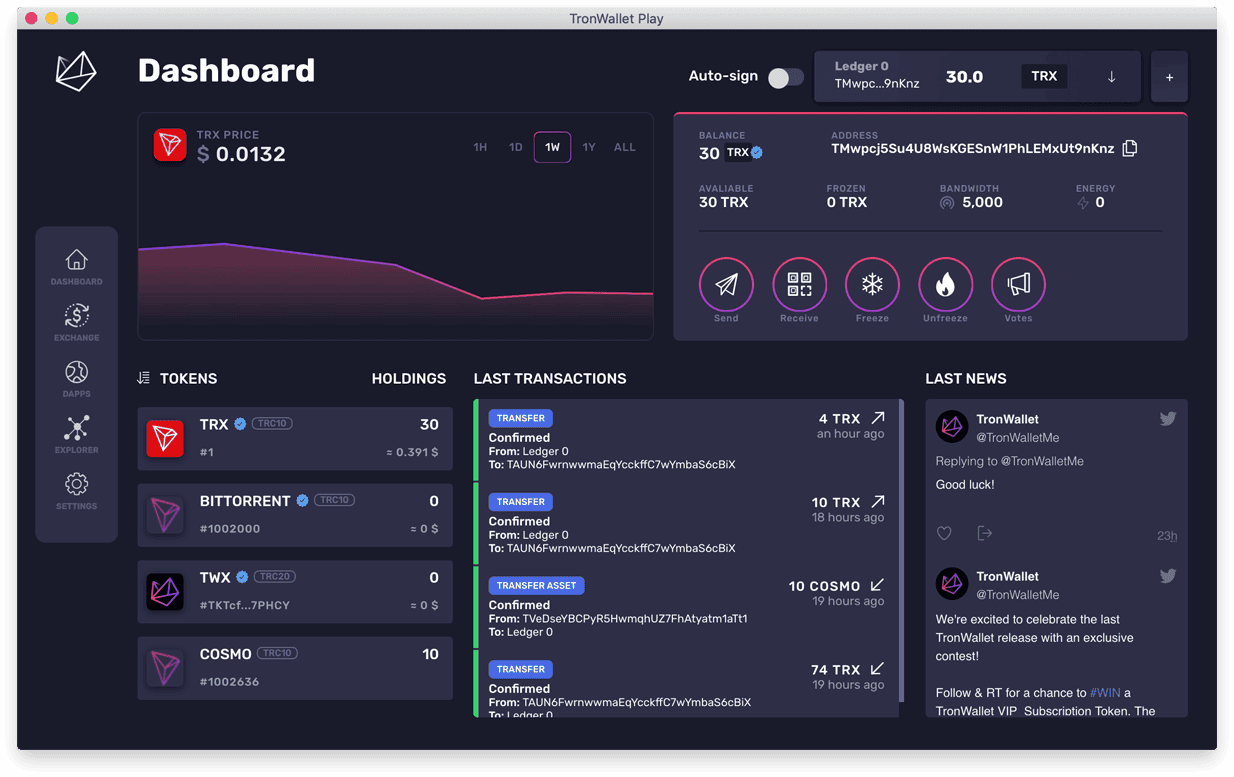Screen dimensions: 1234x777
Task: Click the plus add account button
Action: click(x=1169, y=77)
